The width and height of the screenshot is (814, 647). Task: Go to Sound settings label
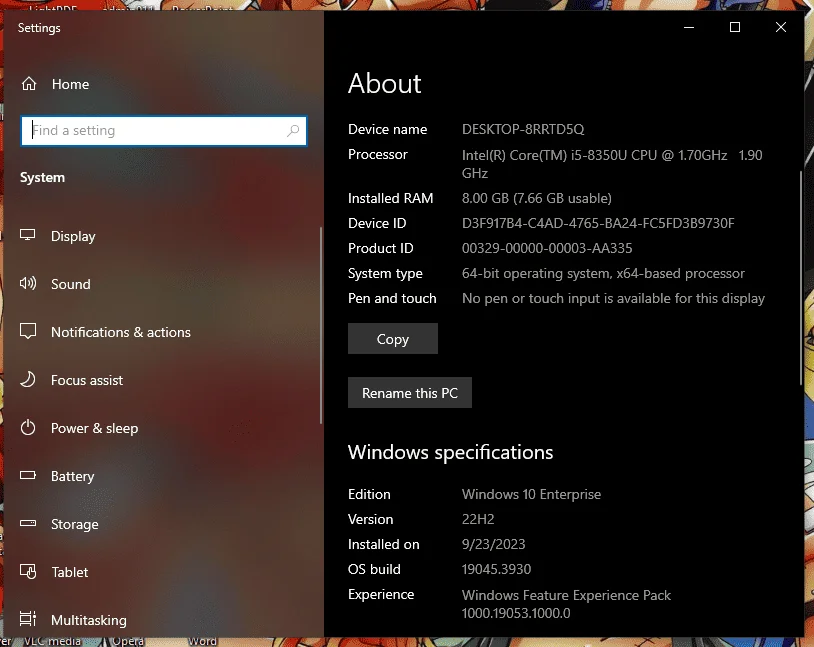(x=71, y=284)
